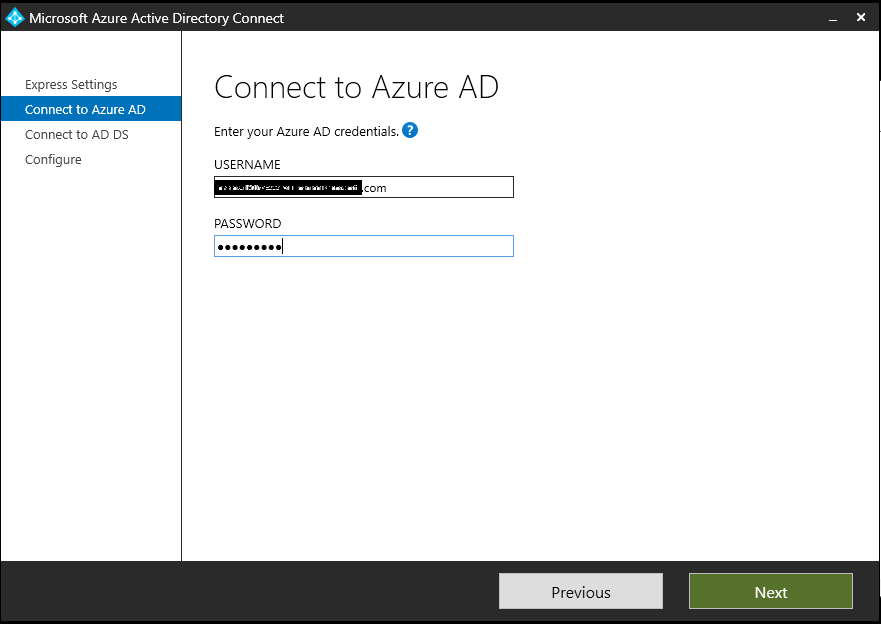The image size is (881, 624).
Task: Jump to the Configure step
Action: click(x=53, y=160)
